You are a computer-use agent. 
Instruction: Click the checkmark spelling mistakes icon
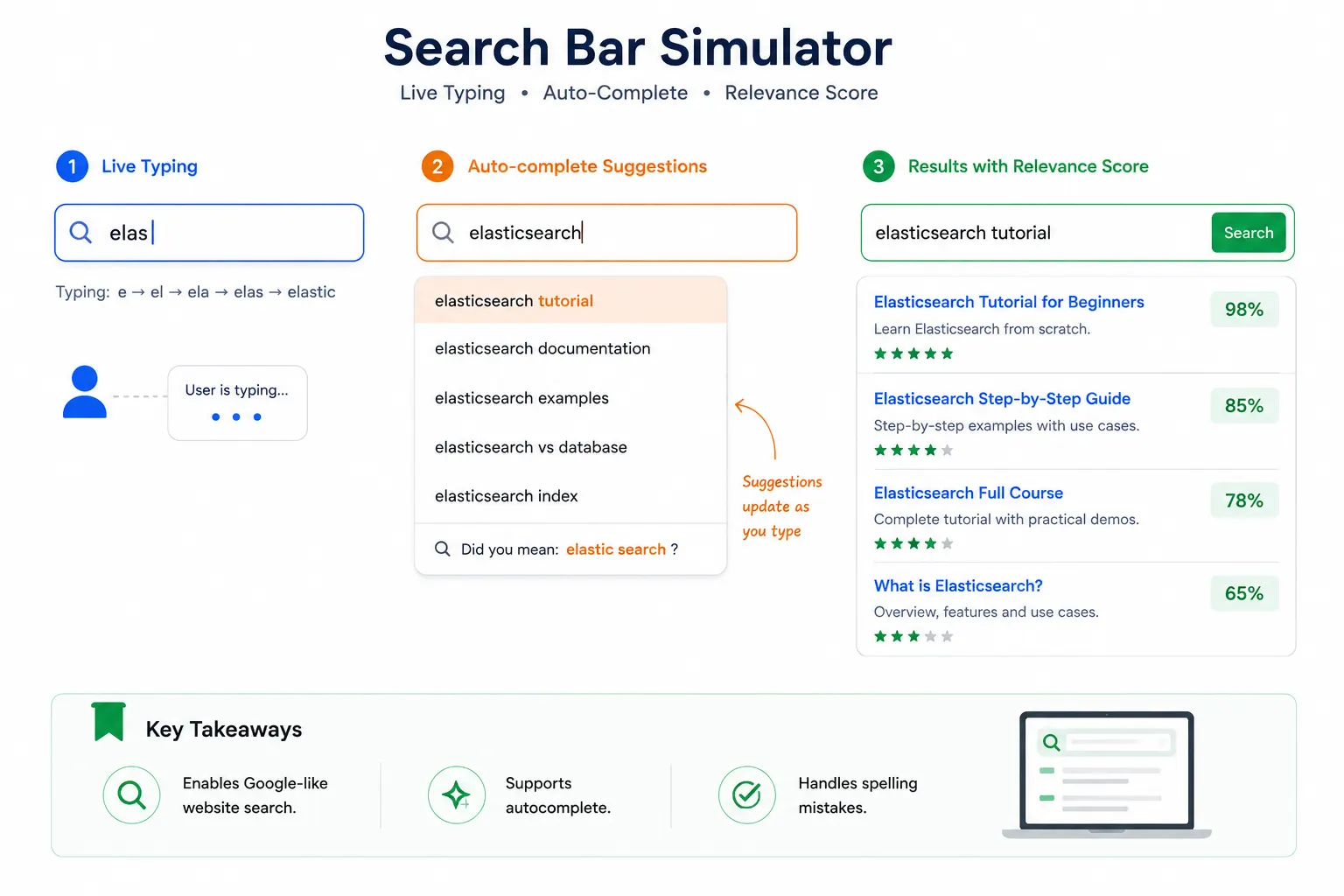coord(746,794)
